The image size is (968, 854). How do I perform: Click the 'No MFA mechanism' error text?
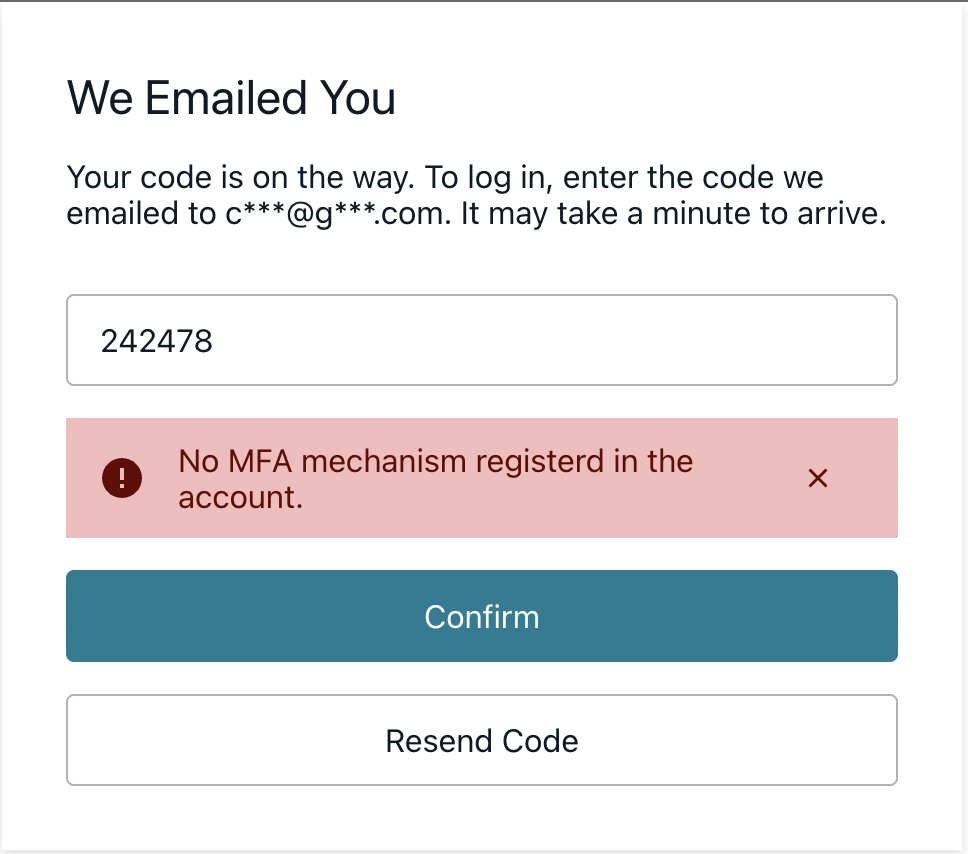click(435, 478)
